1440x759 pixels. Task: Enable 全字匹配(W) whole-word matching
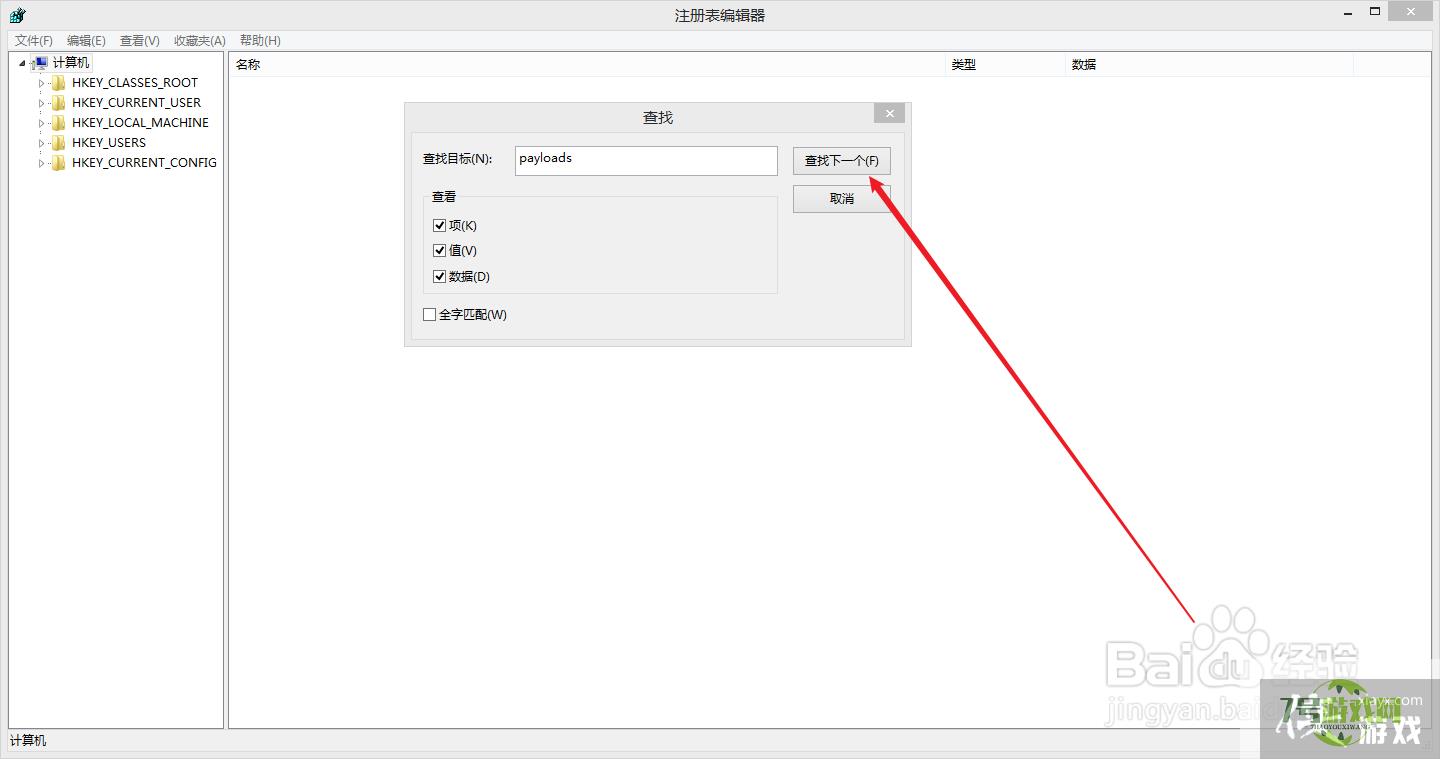(429, 315)
